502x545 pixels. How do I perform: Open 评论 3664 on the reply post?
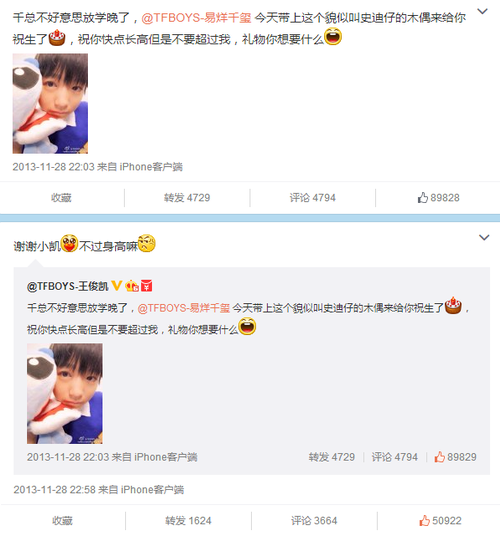click(x=314, y=521)
